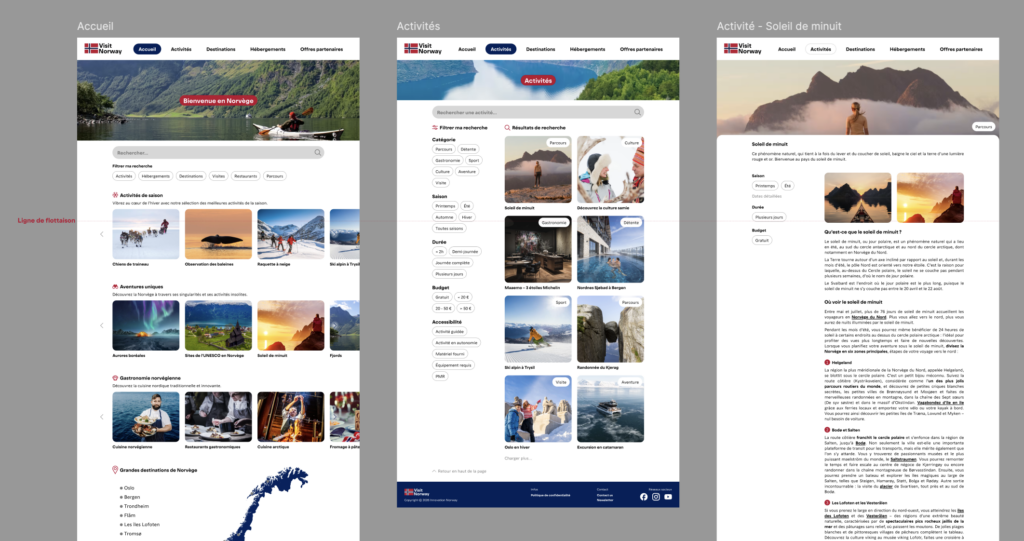This screenshot has width=1024, height=541.
Task: Click Charger plus... below the results
Action: 520,458
